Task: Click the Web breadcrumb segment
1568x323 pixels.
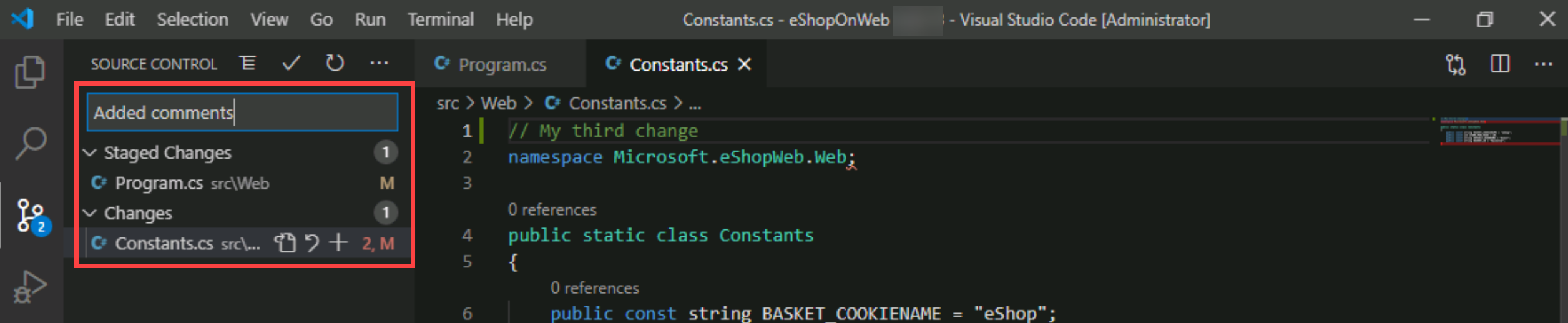Action: click(x=498, y=103)
